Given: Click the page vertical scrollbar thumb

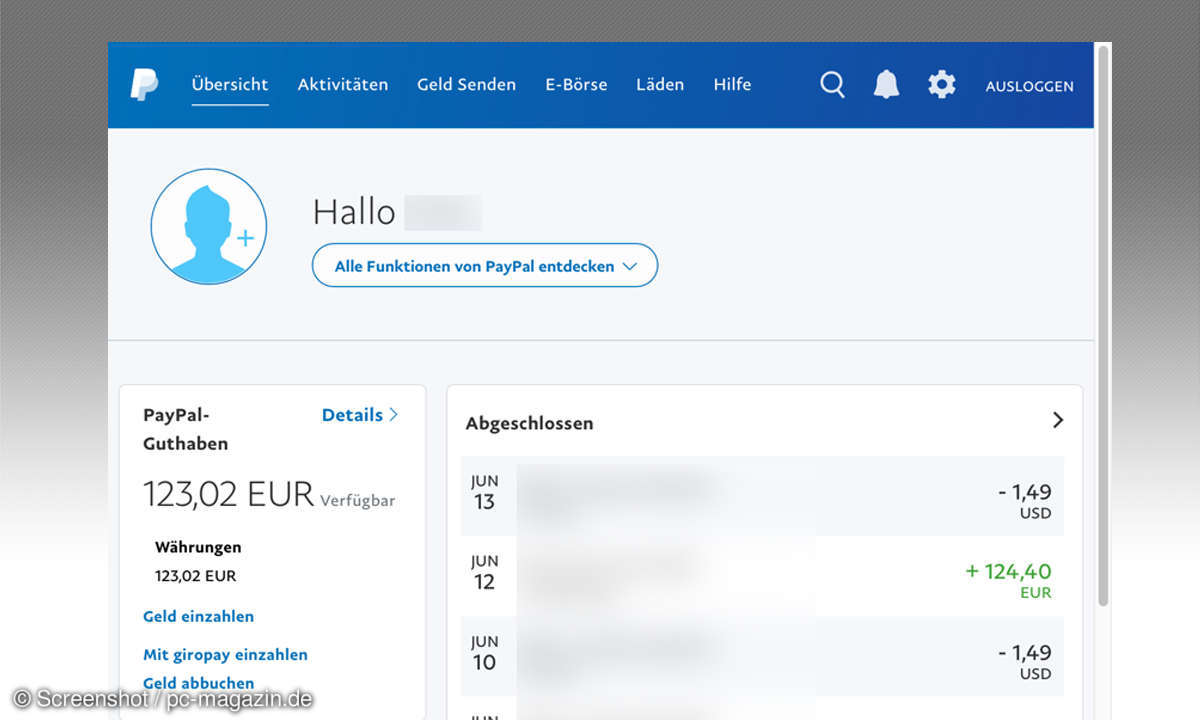Looking at the screenshot, I should pyautogui.click(x=1103, y=325).
